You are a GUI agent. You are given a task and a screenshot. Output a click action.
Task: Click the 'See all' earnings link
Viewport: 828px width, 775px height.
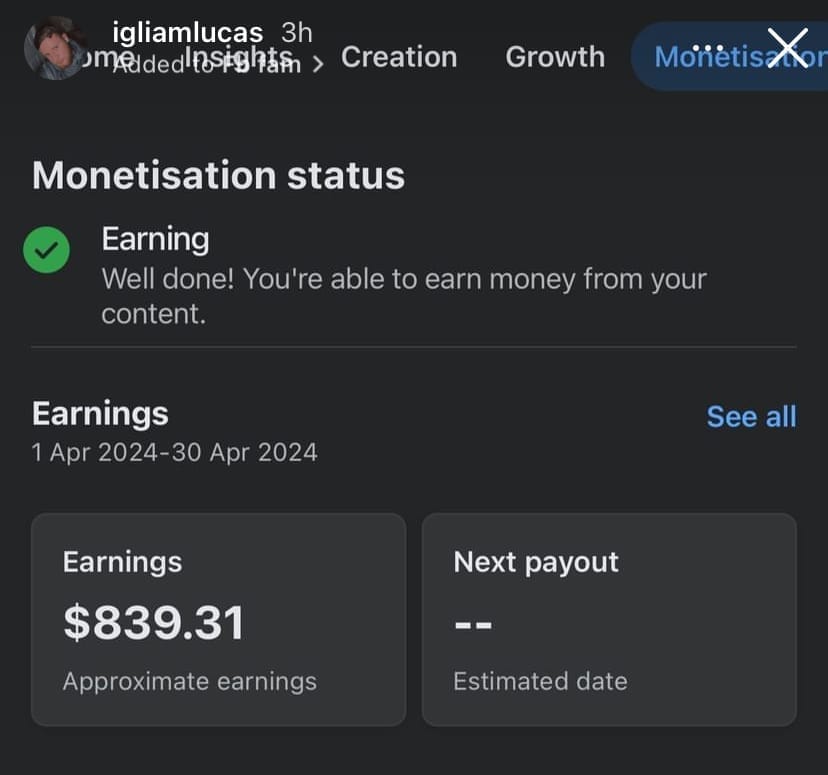point(751,416)
